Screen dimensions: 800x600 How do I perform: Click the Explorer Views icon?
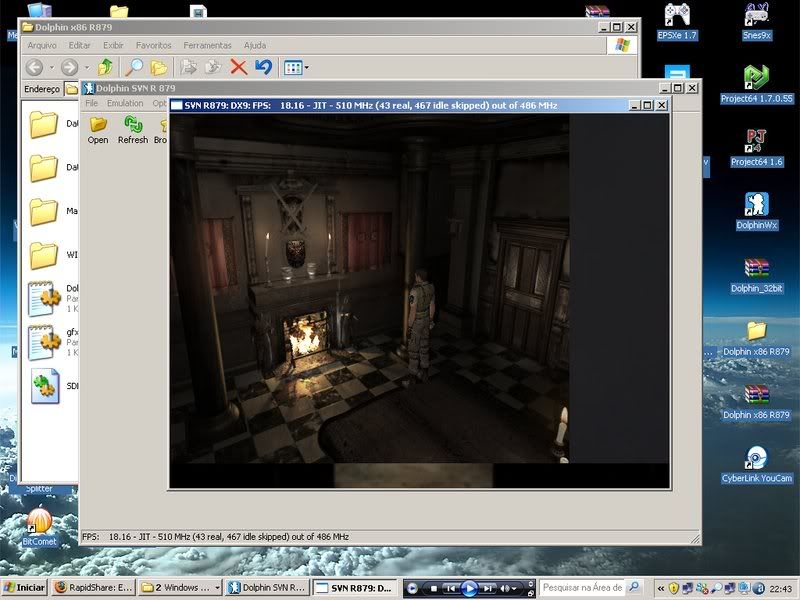point(293,67)
